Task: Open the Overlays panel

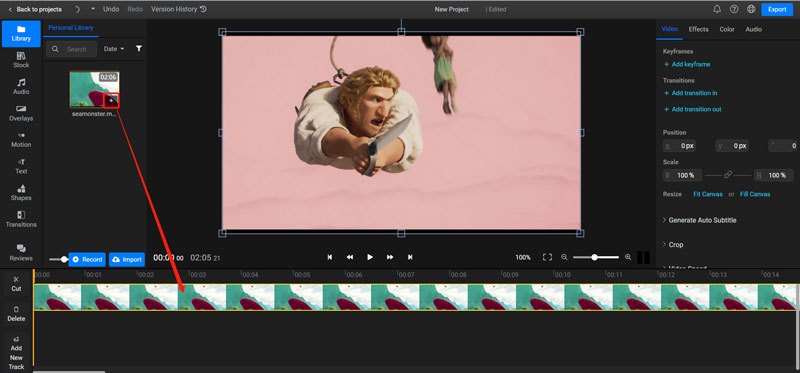Action: tap(21, 113)
